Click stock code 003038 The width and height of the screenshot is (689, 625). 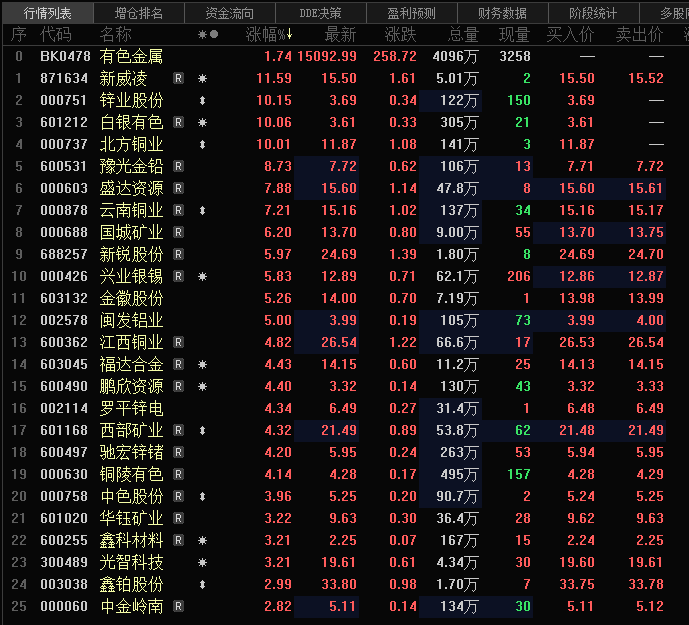point(64,584)
